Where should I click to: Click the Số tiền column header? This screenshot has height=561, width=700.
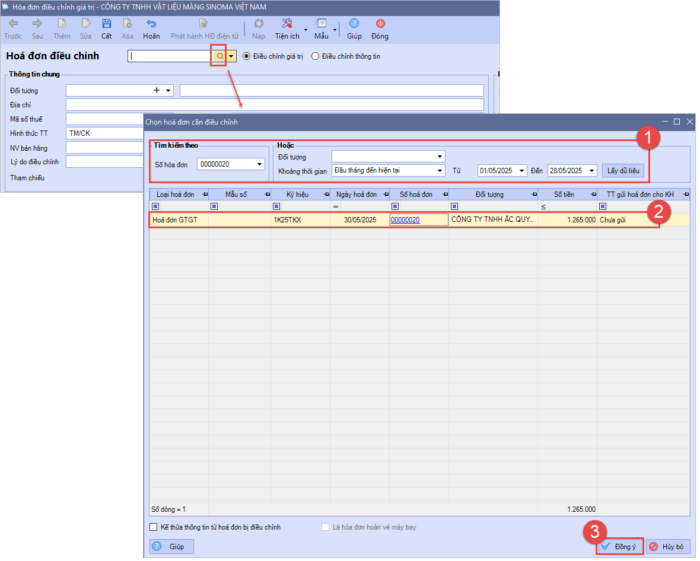[565, 193]
